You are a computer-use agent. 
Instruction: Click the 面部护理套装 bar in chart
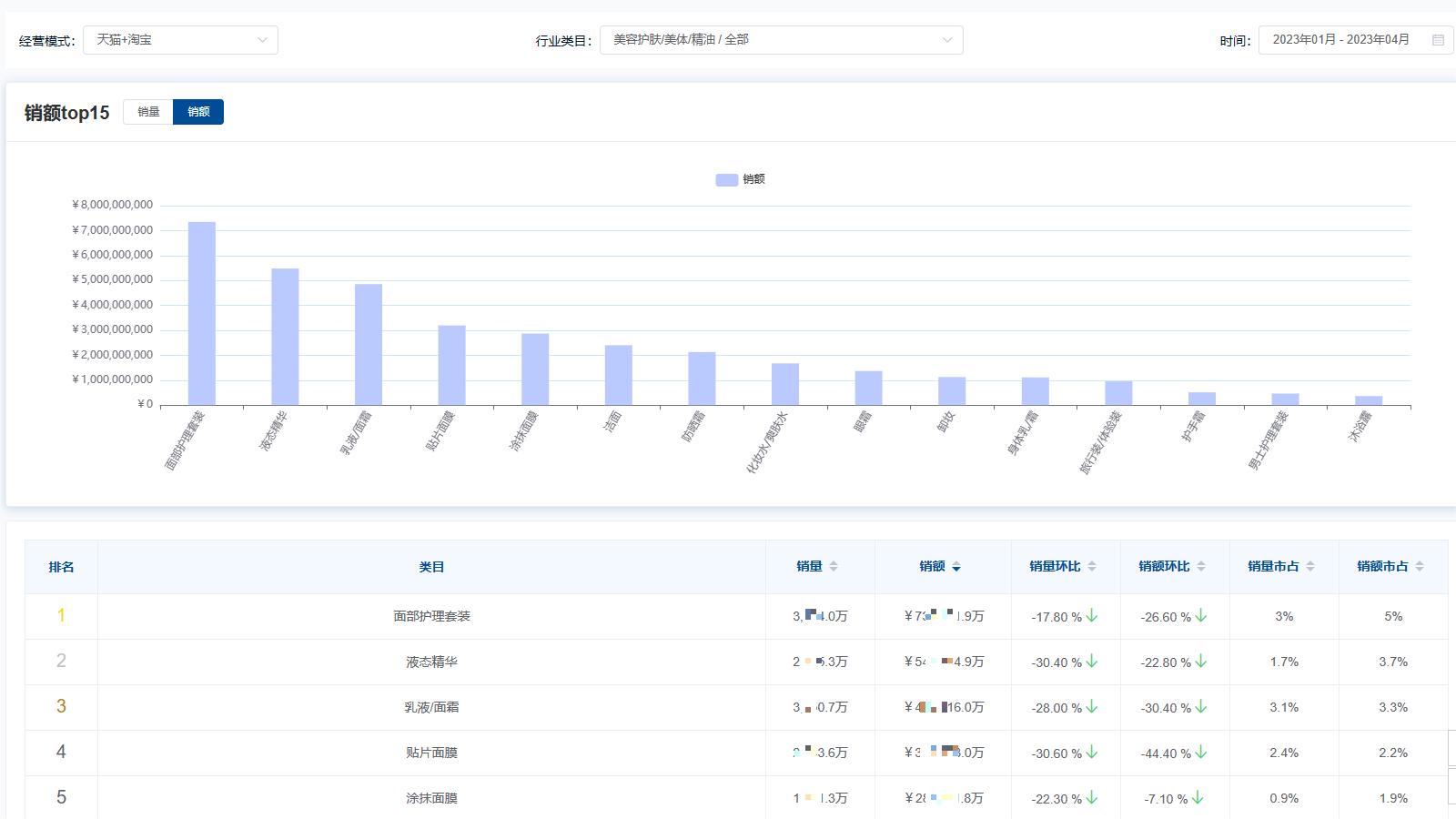pos(201,313)
